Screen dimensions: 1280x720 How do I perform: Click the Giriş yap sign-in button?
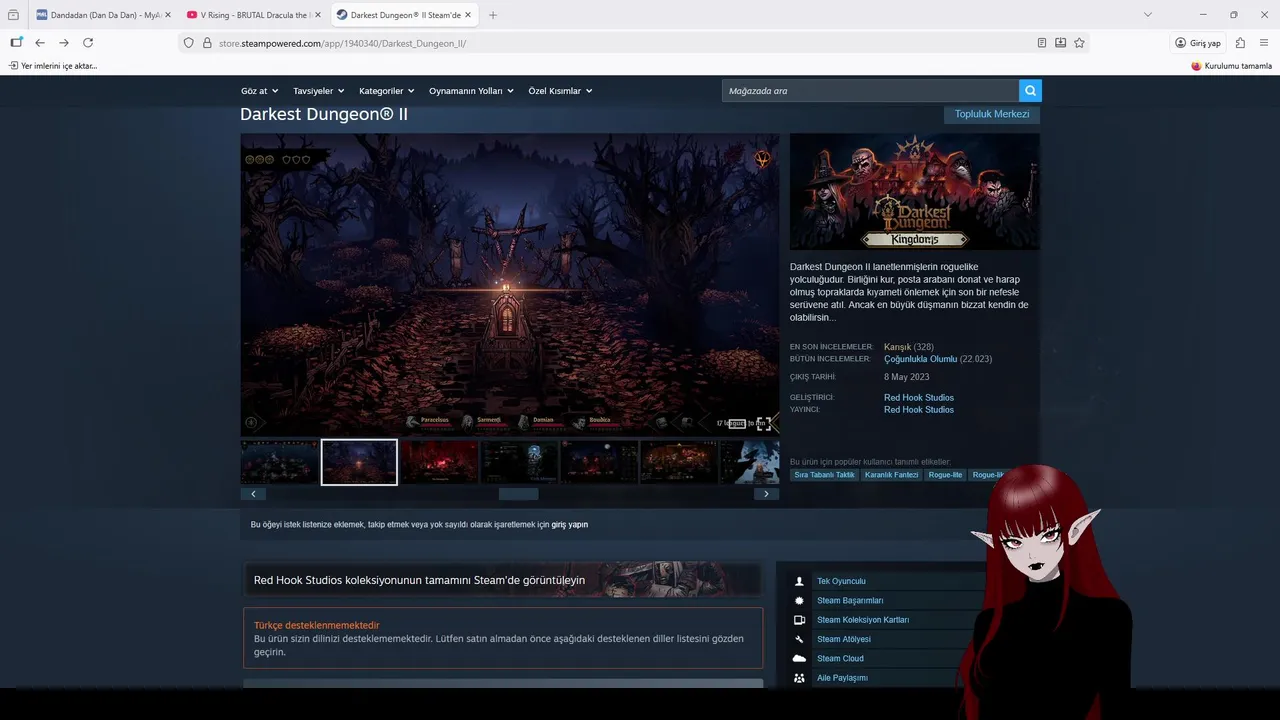pos(1198,43)
